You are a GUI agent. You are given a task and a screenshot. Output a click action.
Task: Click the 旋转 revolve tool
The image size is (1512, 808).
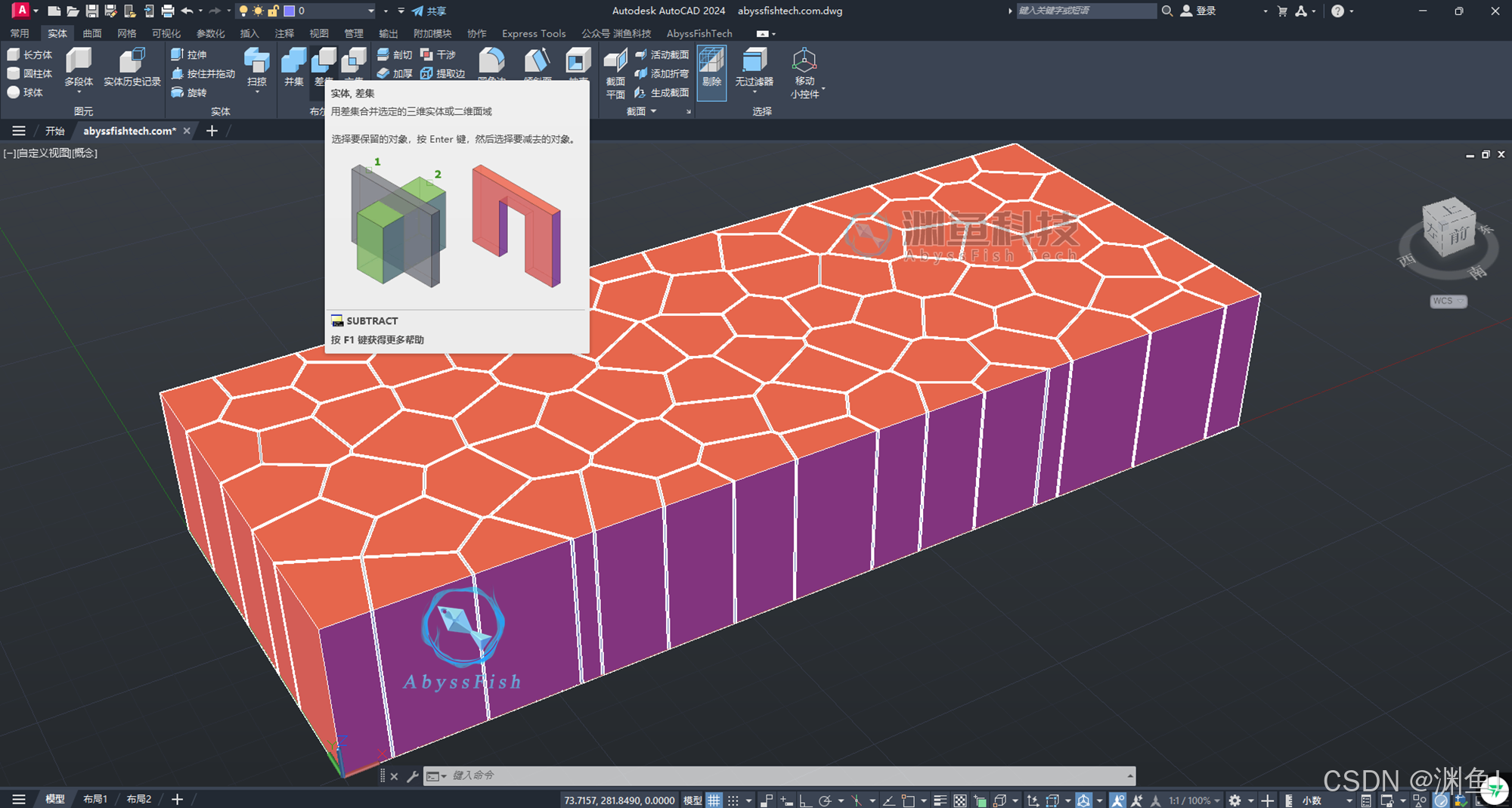point(189,92)
